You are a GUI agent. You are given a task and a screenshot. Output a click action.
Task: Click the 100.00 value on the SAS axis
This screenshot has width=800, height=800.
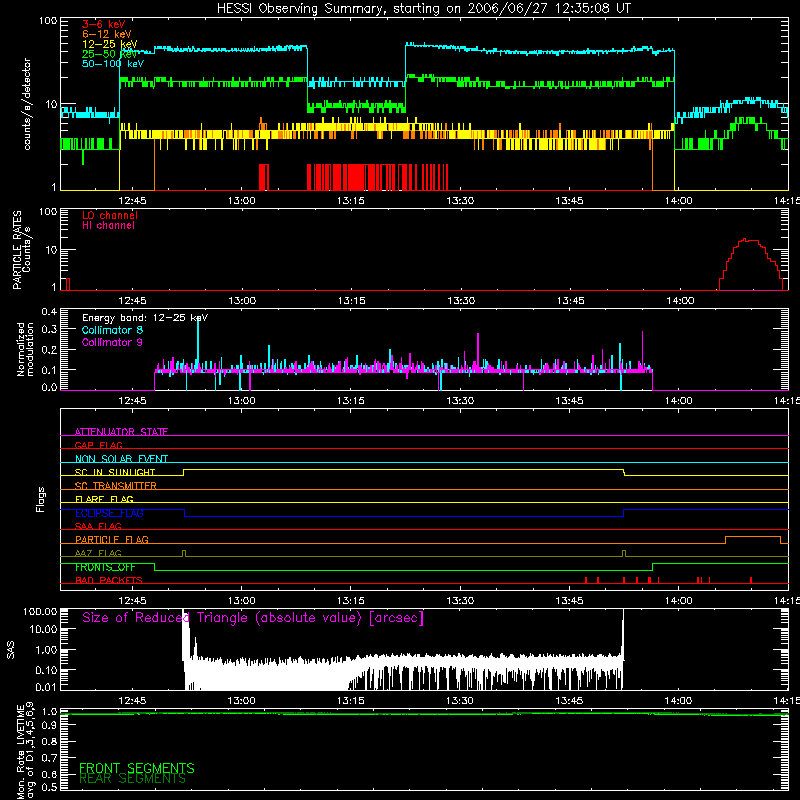coord(40,612)
